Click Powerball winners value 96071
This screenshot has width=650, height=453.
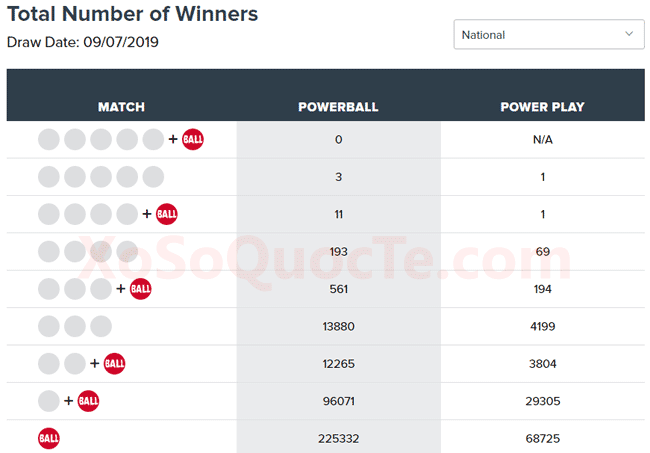[x=338, y=401]
